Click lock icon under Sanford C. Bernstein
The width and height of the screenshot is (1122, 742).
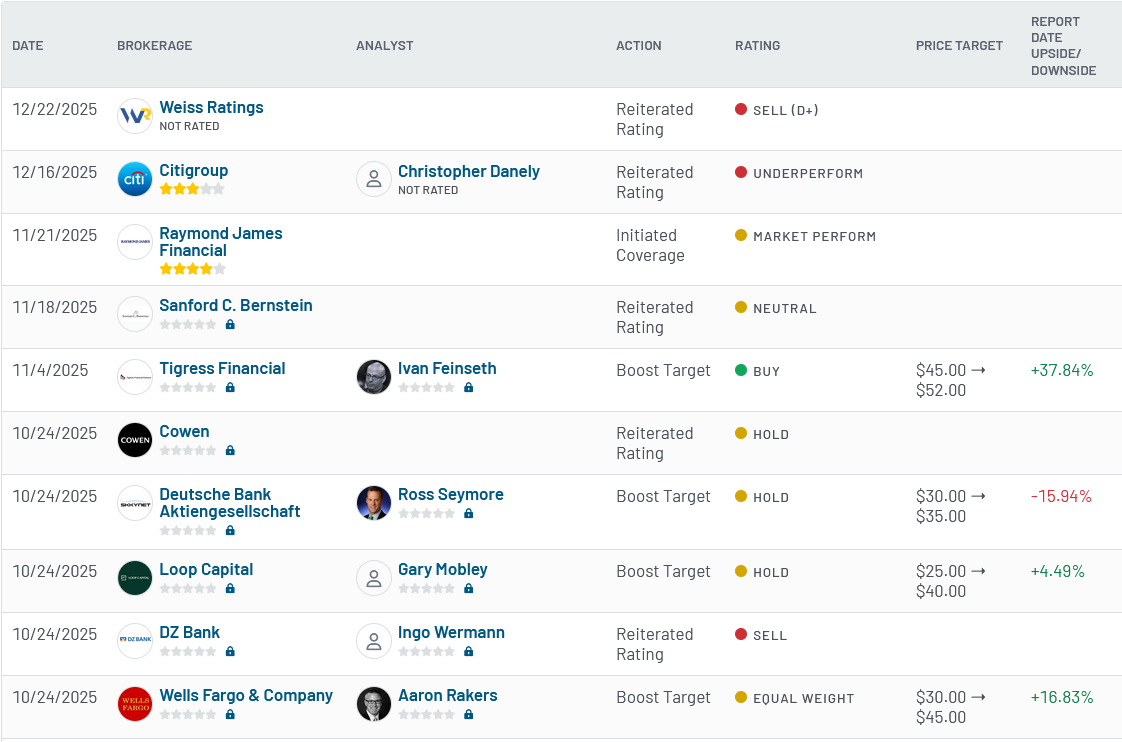click(230, 324)
